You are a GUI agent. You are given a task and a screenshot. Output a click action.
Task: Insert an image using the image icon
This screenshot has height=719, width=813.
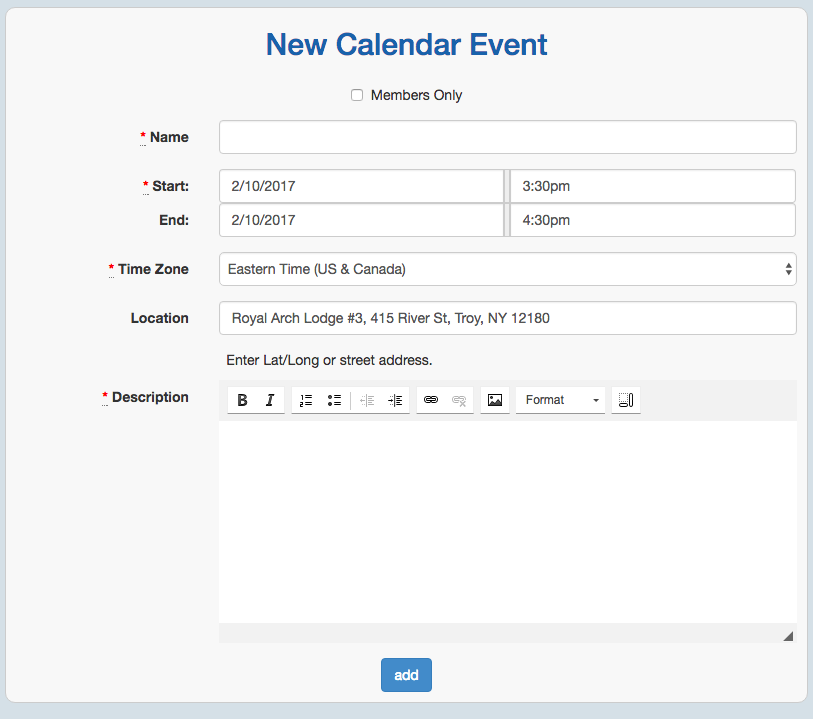click(495, 400)
